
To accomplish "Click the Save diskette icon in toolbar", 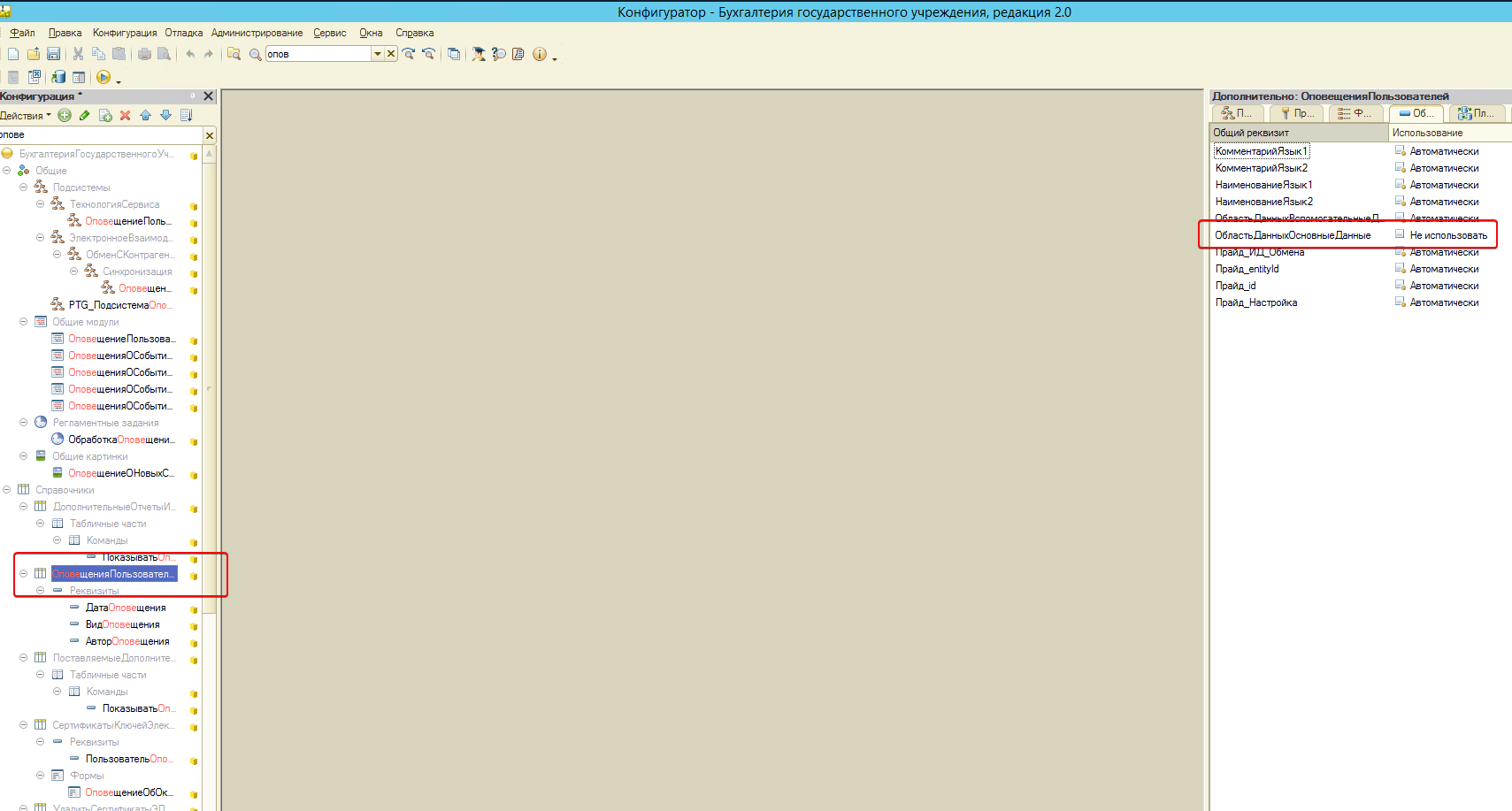I will coord(53,54).
